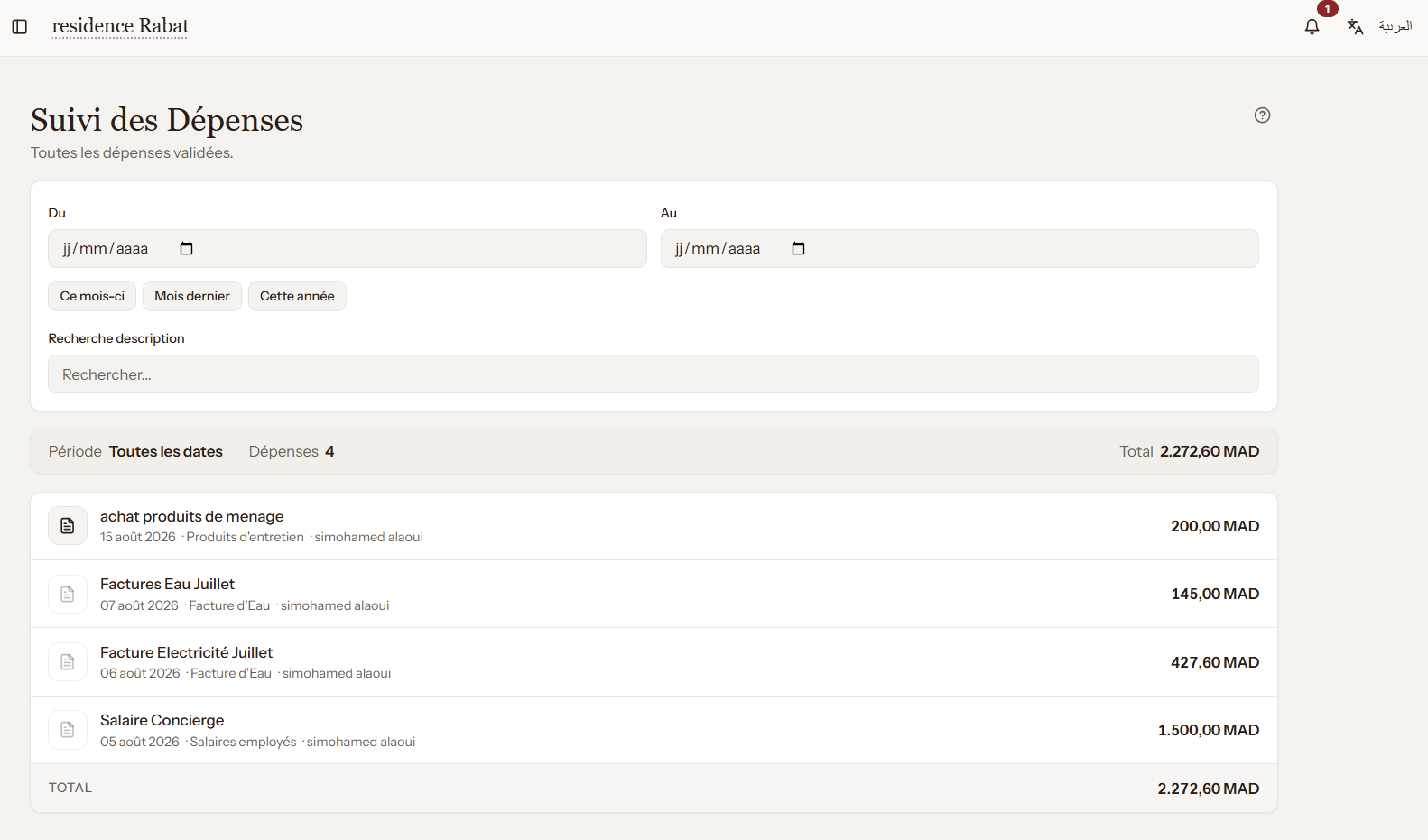This screenshot has height=840, width=1428.
Task: Switch language to العربية
Action: point(1395,26)
